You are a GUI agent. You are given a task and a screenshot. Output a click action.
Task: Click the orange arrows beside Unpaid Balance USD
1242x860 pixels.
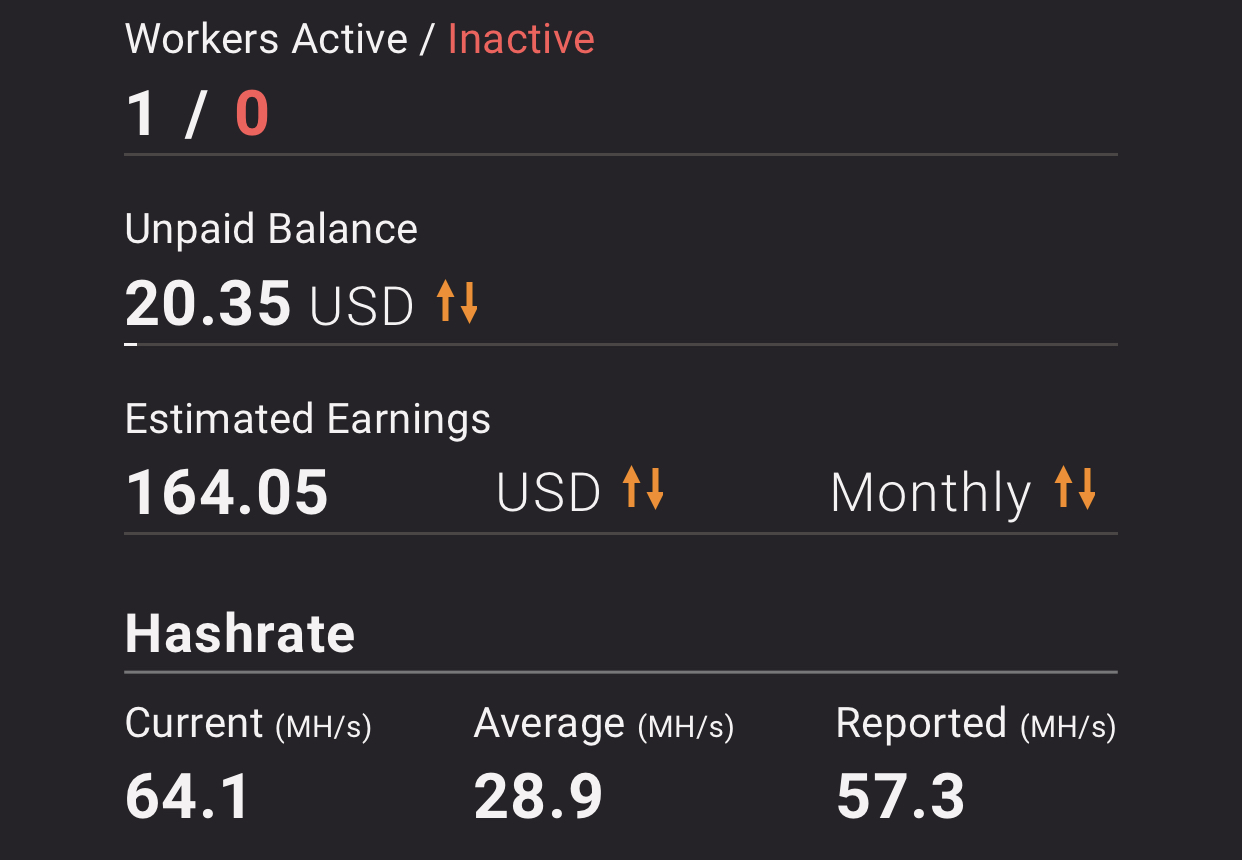[458, 302]
